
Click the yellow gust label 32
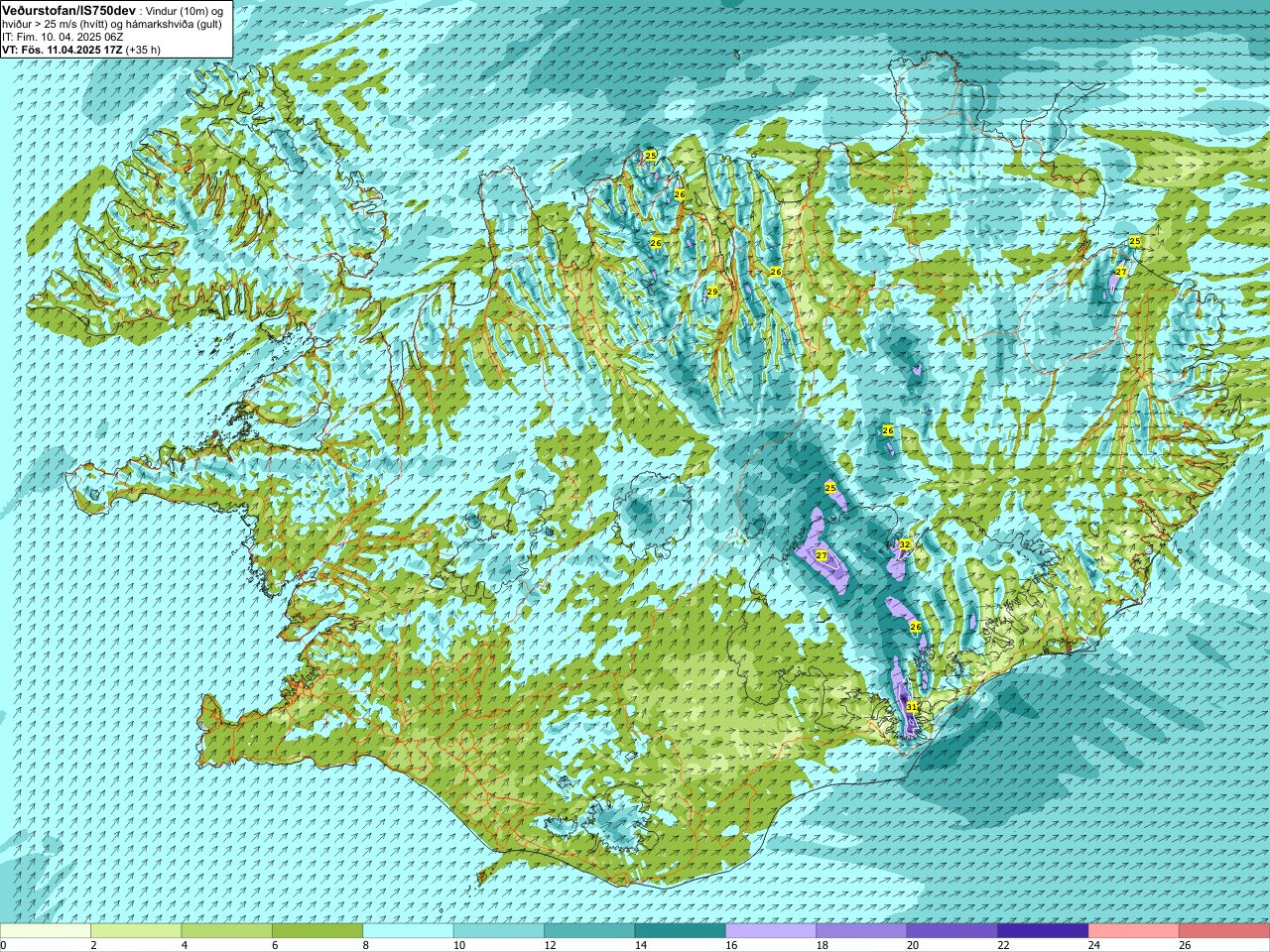pos(905,545)
